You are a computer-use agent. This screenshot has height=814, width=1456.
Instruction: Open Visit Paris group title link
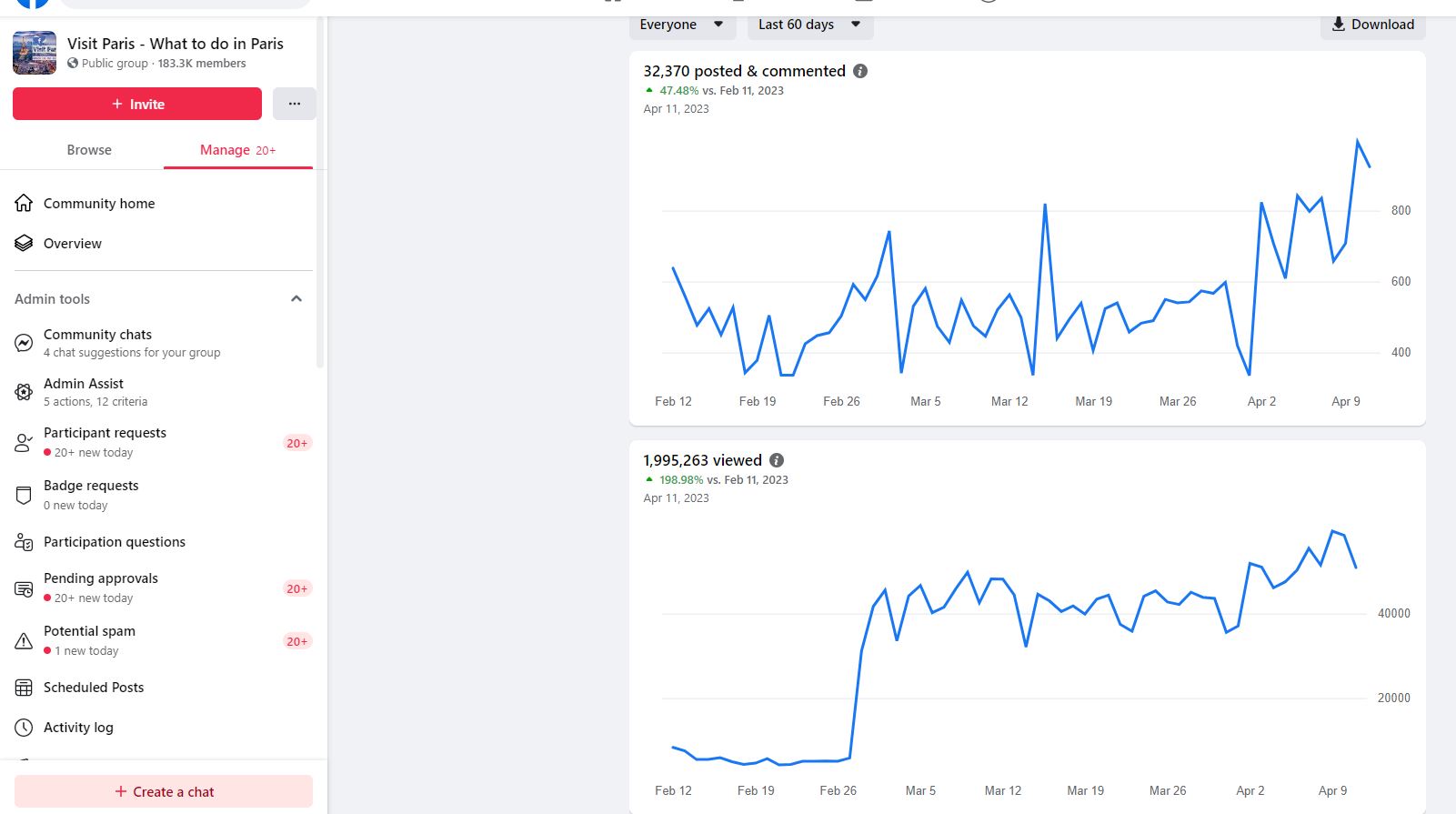click(176, 44)
